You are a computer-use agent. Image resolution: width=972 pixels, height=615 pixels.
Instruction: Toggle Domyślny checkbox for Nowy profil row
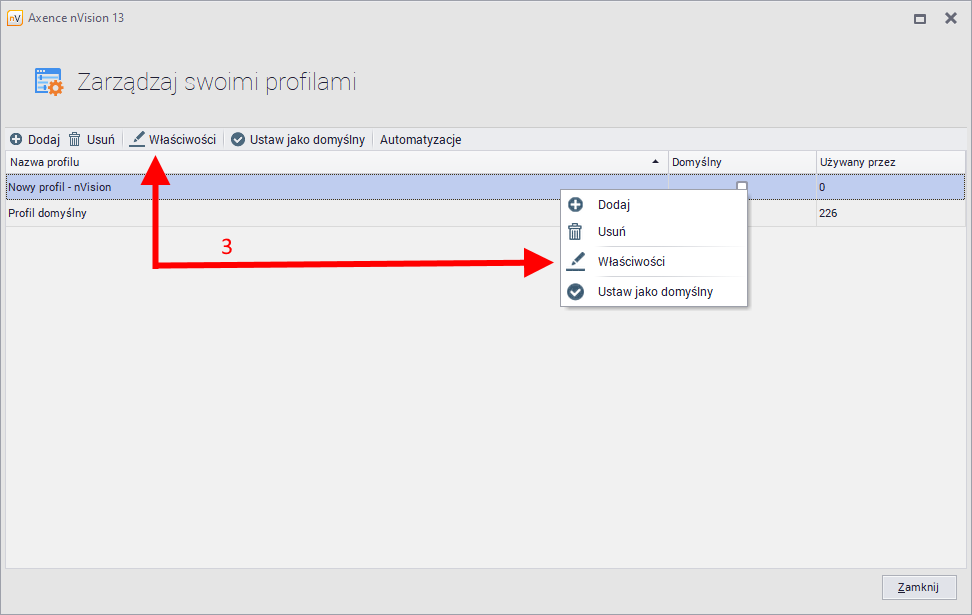pyautogui.click(x=742, y=186)
